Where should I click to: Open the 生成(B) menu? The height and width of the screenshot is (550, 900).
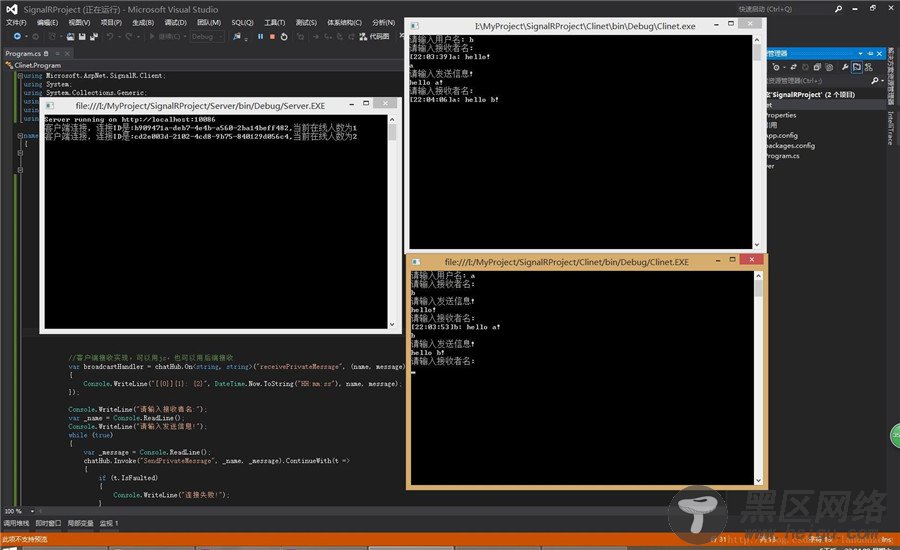(143, 22)
